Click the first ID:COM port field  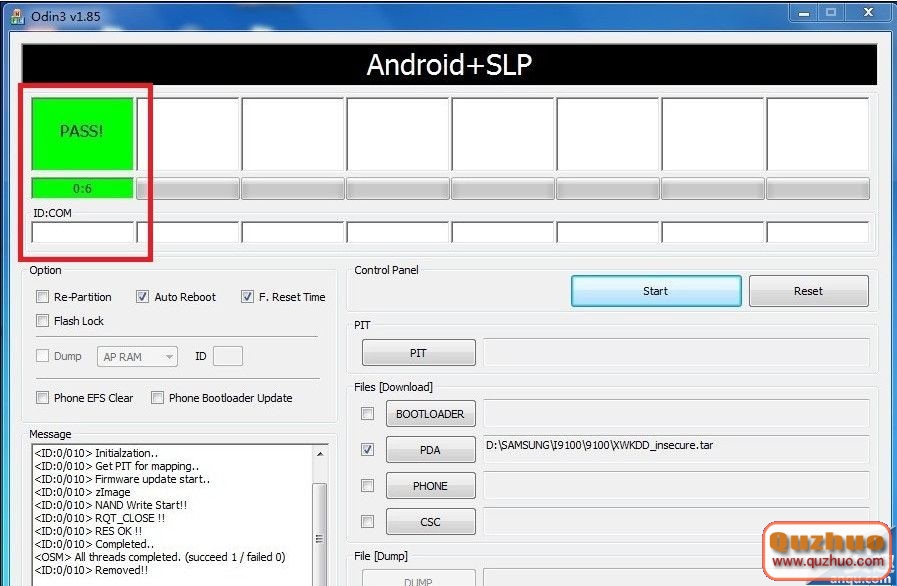click(x=82, y=232)
